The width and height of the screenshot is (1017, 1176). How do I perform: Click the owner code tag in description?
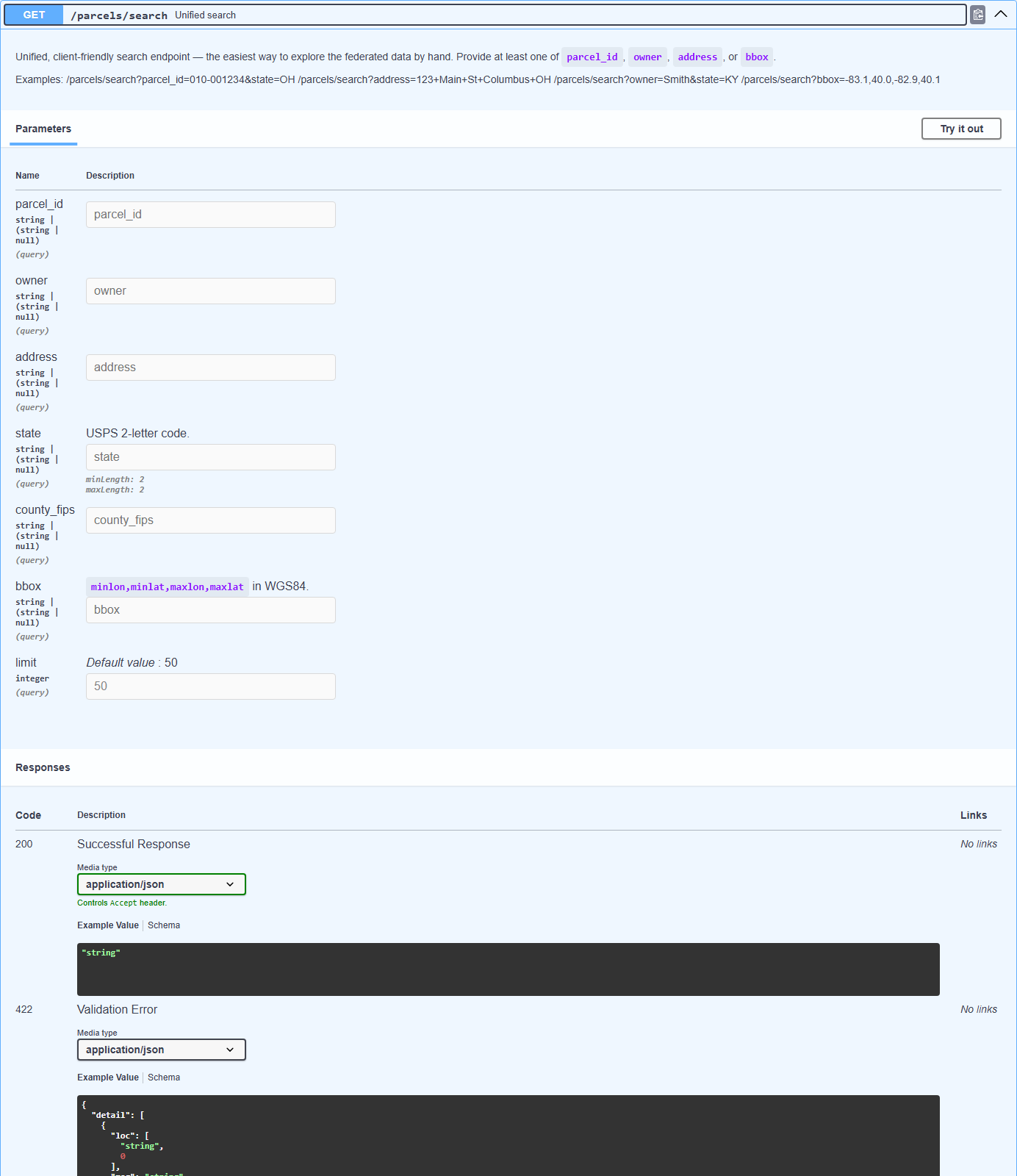(647, 57)
